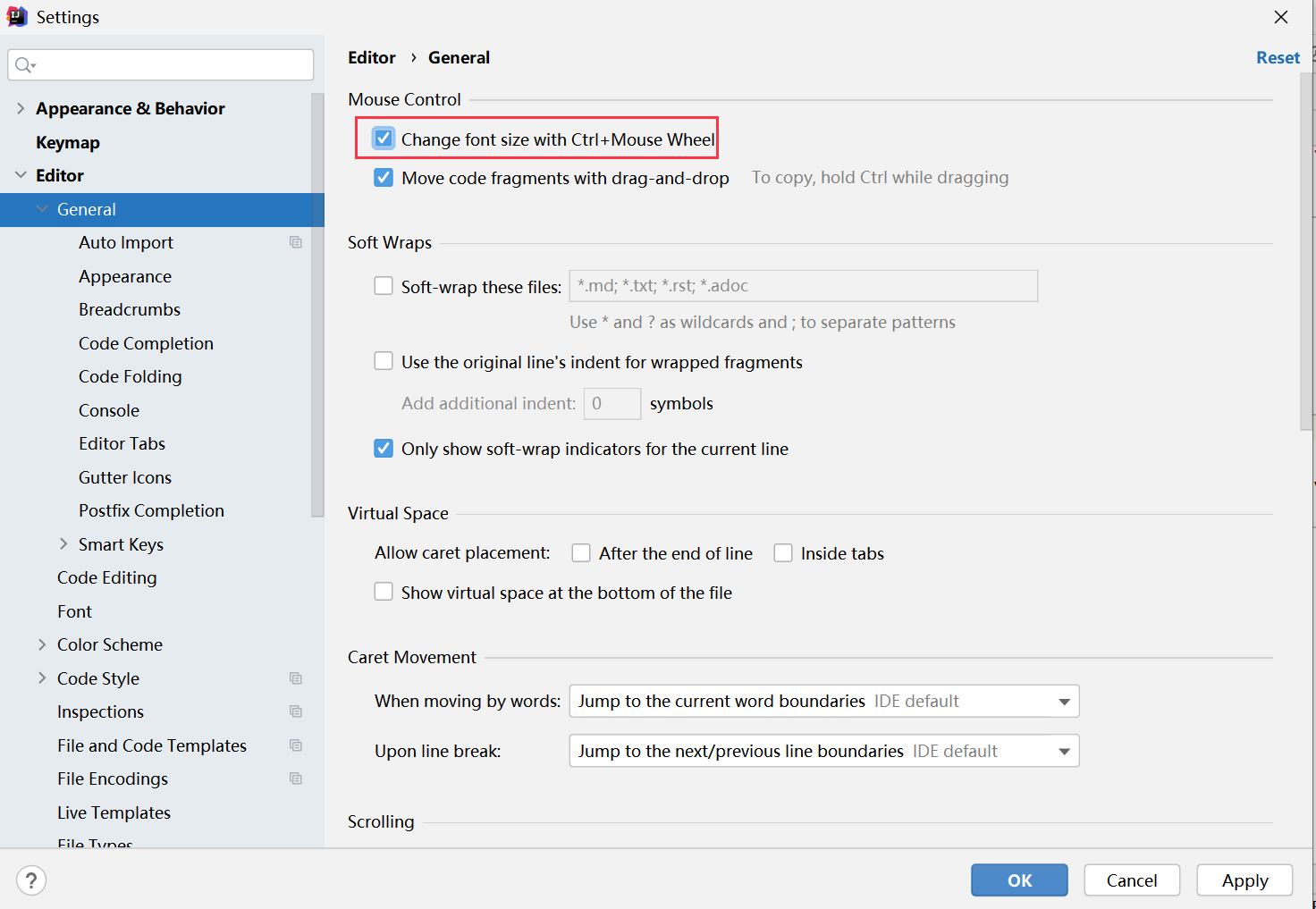Collapse the General subtree arrow
Image resolution: width=1316 pixels, height=909 pixels.
click(42, 209)
